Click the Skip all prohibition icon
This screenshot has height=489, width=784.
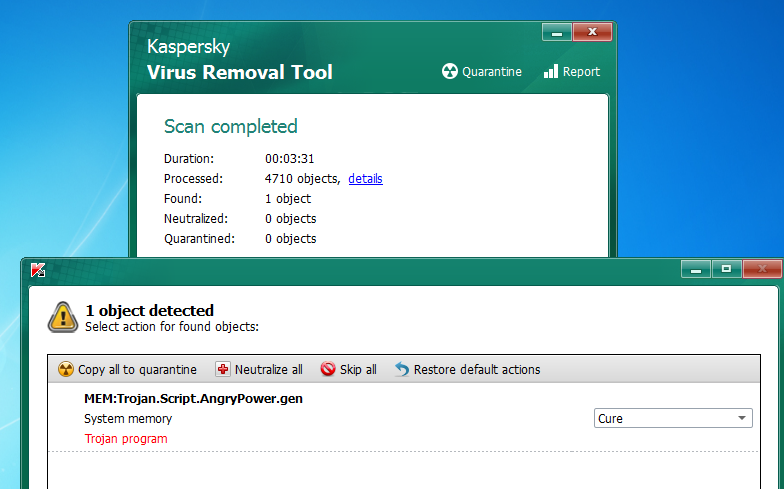tap(328, 369)
